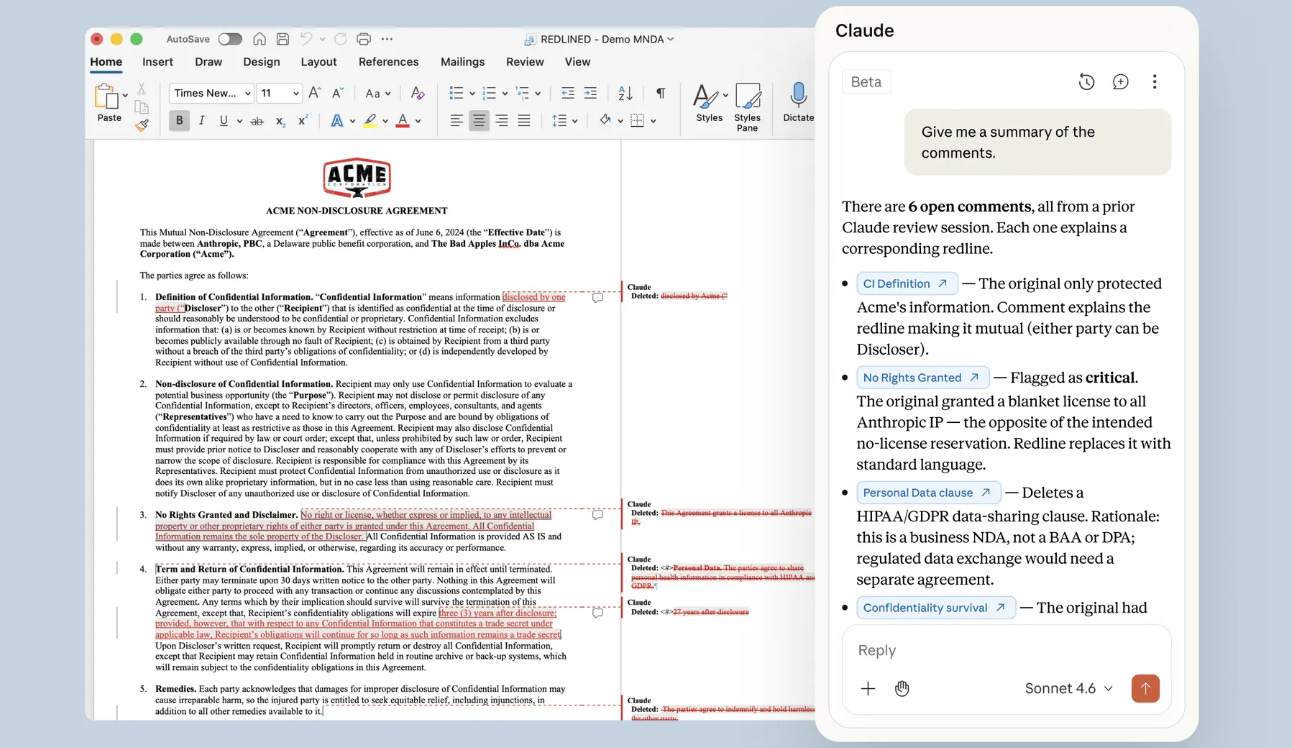Screen dimensions: 1292x748
Task: Open the No Rights Granted comment link
Action: 923,377
